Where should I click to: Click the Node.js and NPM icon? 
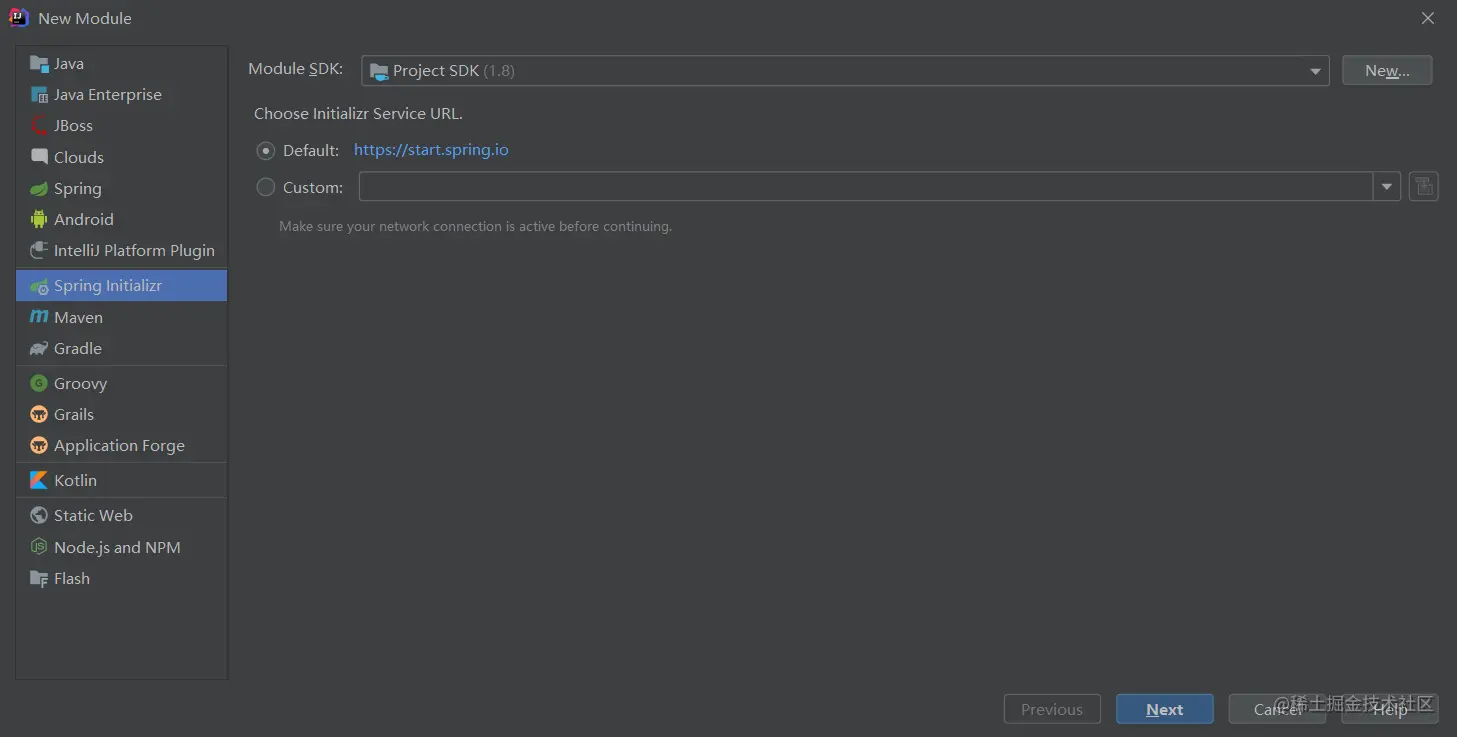[39, 547]
